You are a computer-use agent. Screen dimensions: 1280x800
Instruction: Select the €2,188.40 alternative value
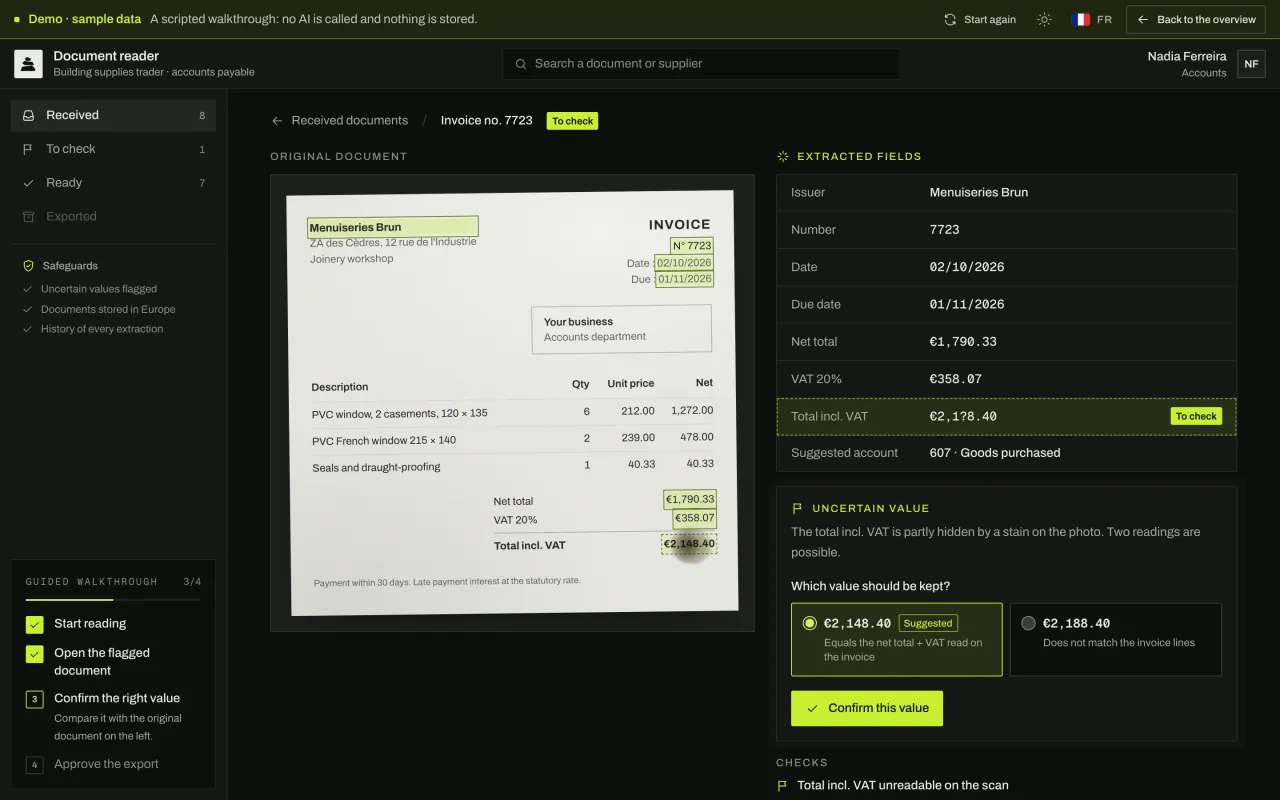(1116, 639)
